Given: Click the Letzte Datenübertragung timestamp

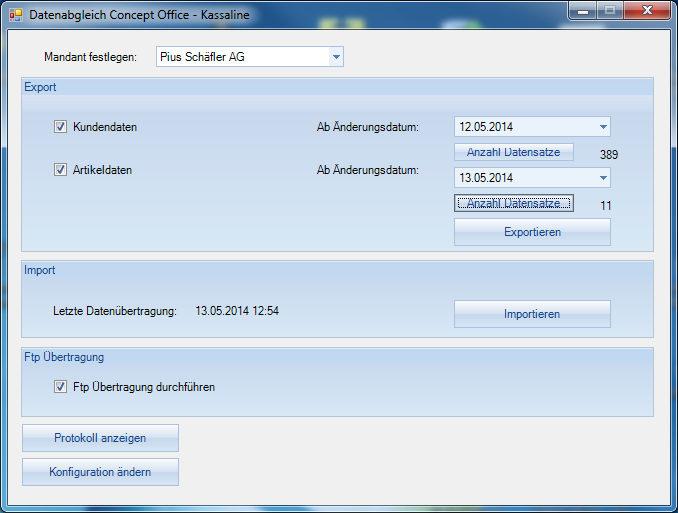Looking at the screenshot, I should pyautogui.click(x=237, y=311).
